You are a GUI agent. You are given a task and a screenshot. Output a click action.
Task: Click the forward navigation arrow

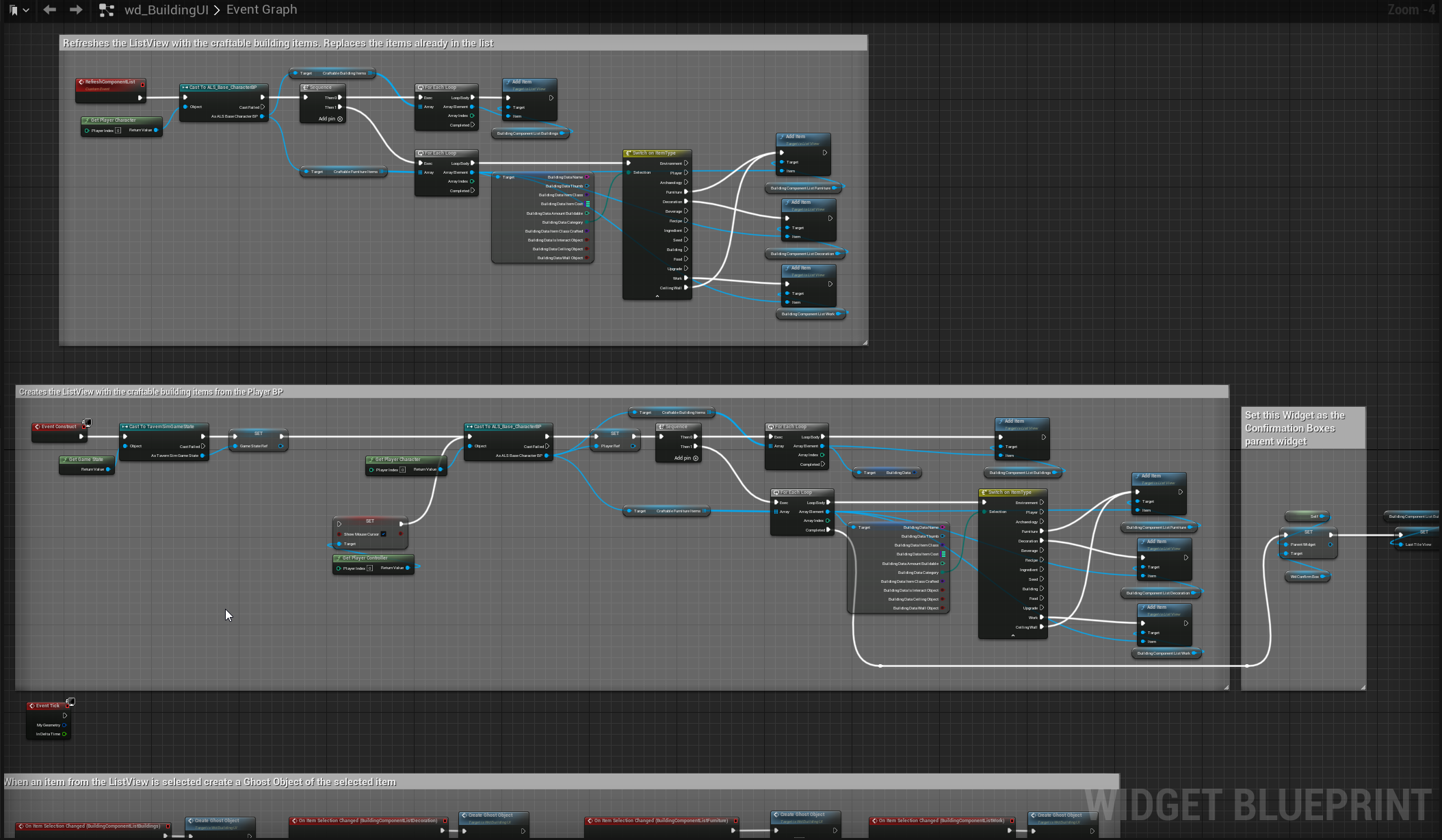76,10
